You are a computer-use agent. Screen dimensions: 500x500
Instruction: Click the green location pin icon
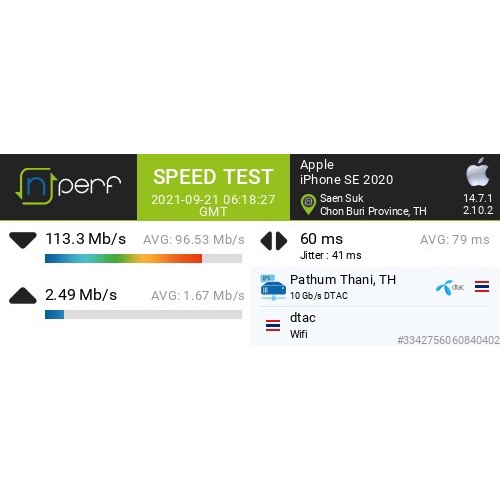coord(308,204)
